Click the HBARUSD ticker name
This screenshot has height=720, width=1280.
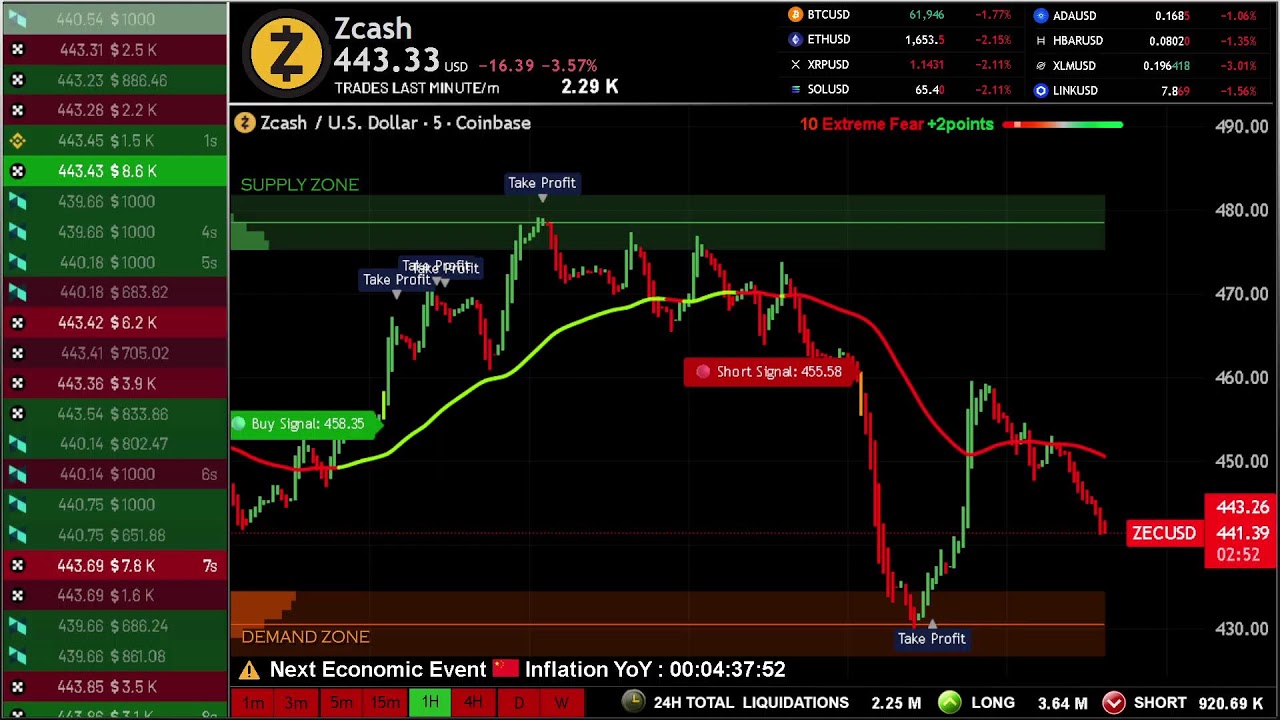coord(1078,41)
